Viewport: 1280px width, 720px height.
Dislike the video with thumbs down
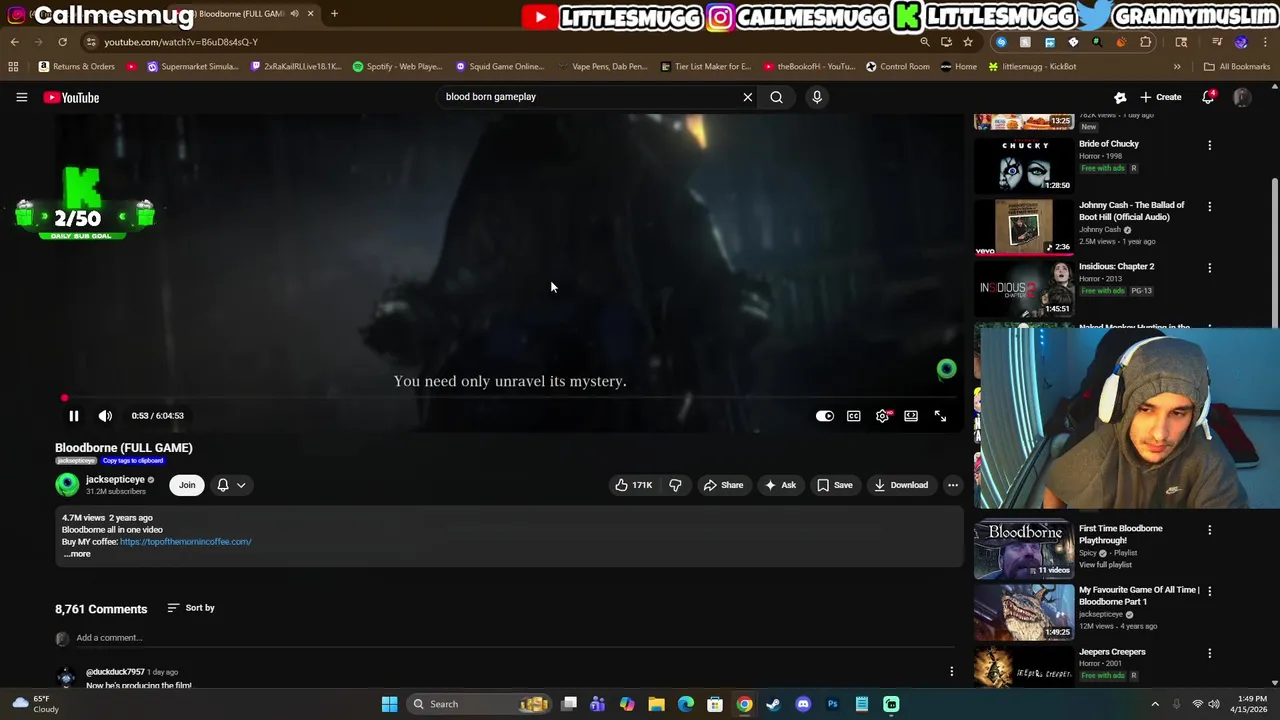pos(675,485)
